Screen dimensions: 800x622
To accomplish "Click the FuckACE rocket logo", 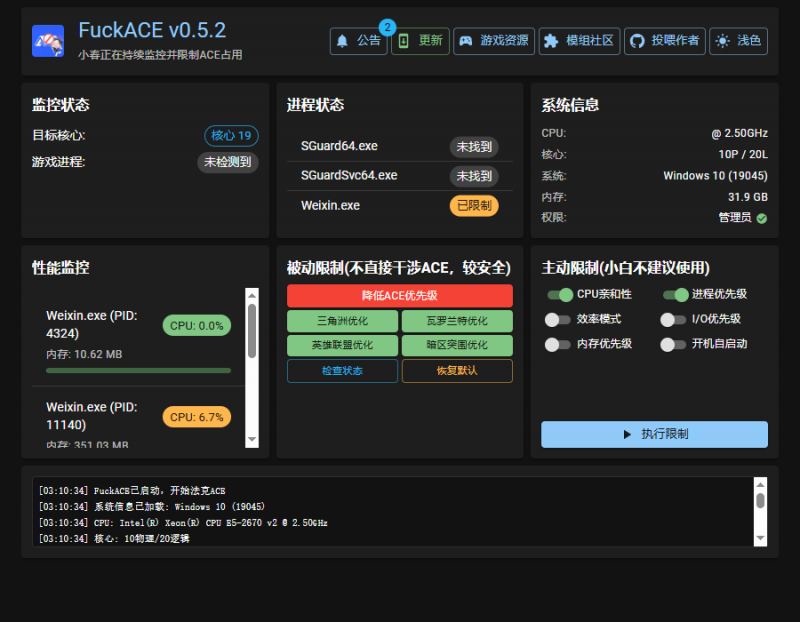I will (47, 40).
